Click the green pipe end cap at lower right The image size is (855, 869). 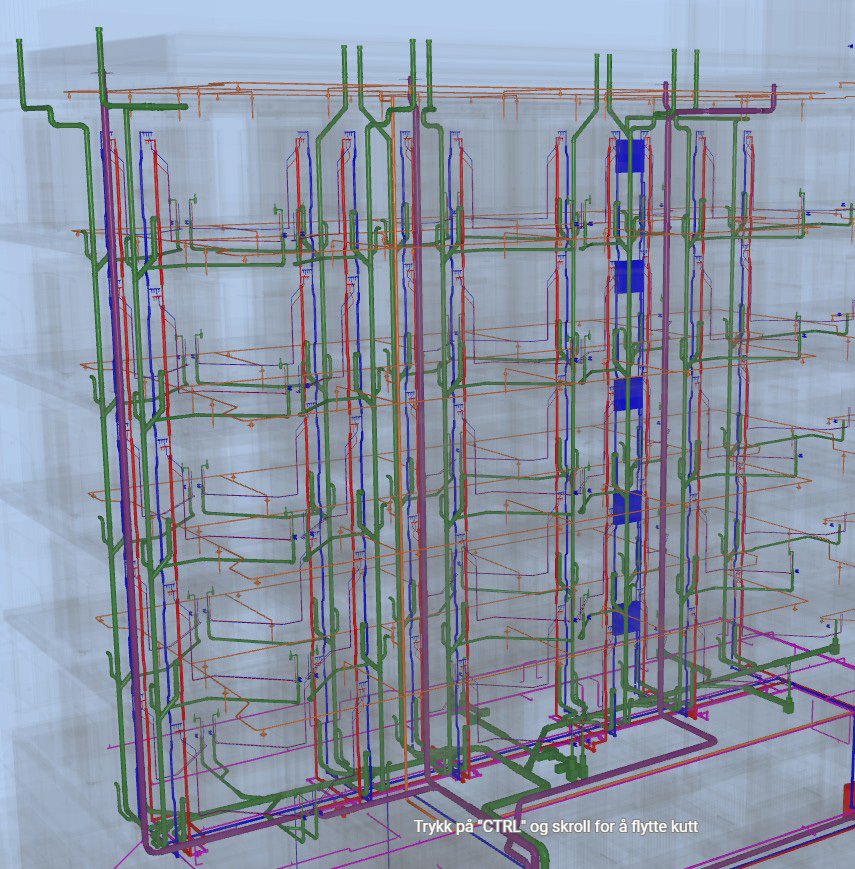pyautogui.click(x=787, y=707)
